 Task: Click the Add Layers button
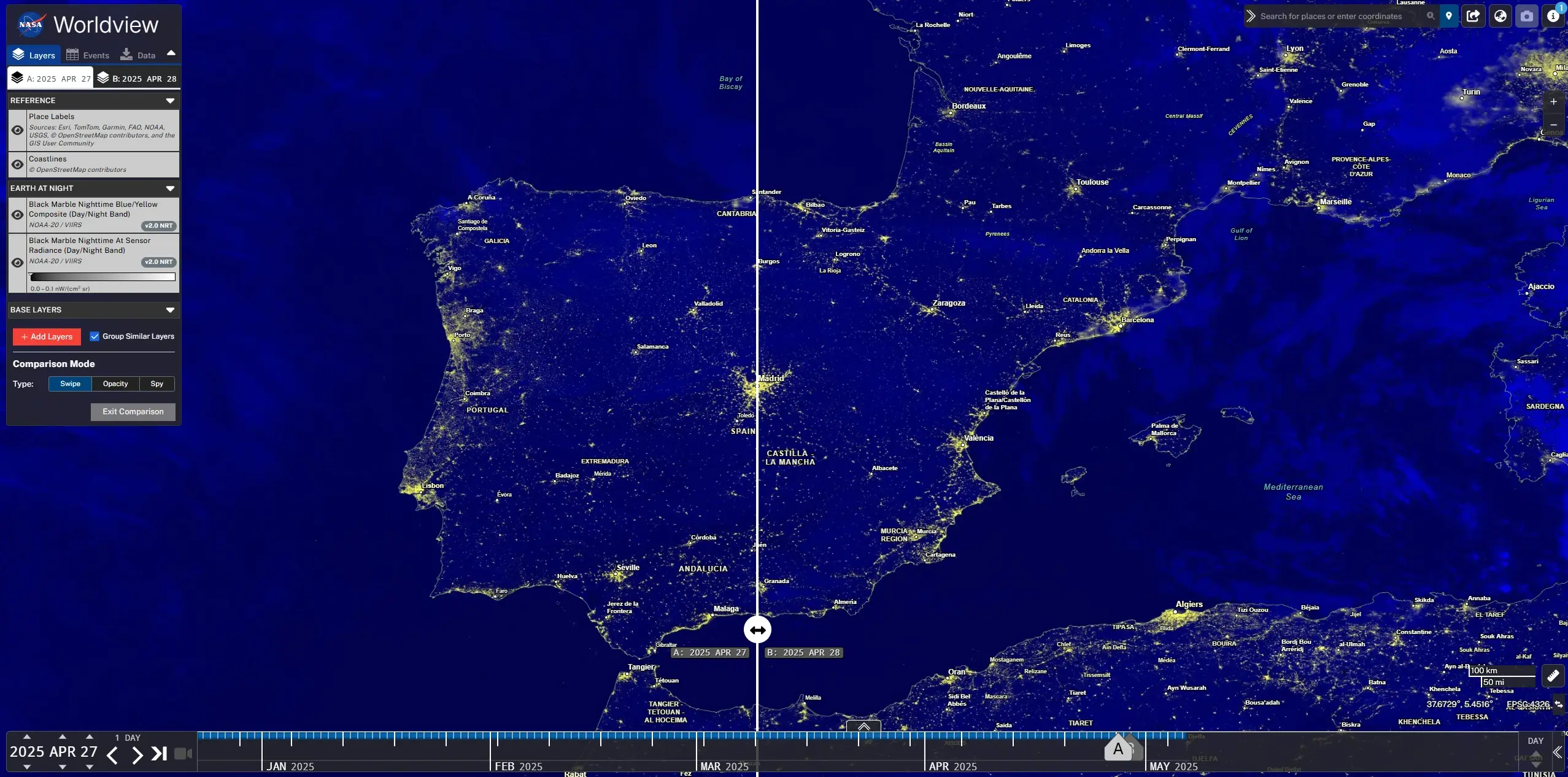[x=47, y=336]
